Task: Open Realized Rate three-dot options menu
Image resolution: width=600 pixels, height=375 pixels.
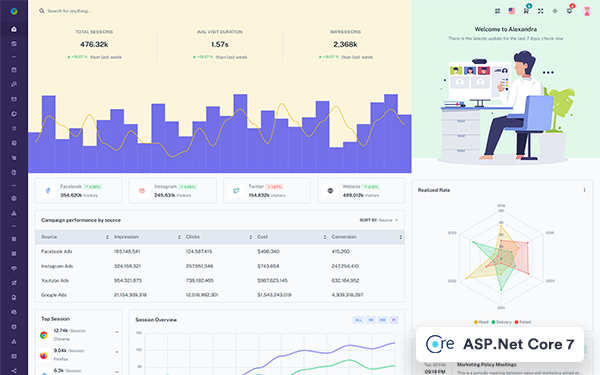Action: 584,190
